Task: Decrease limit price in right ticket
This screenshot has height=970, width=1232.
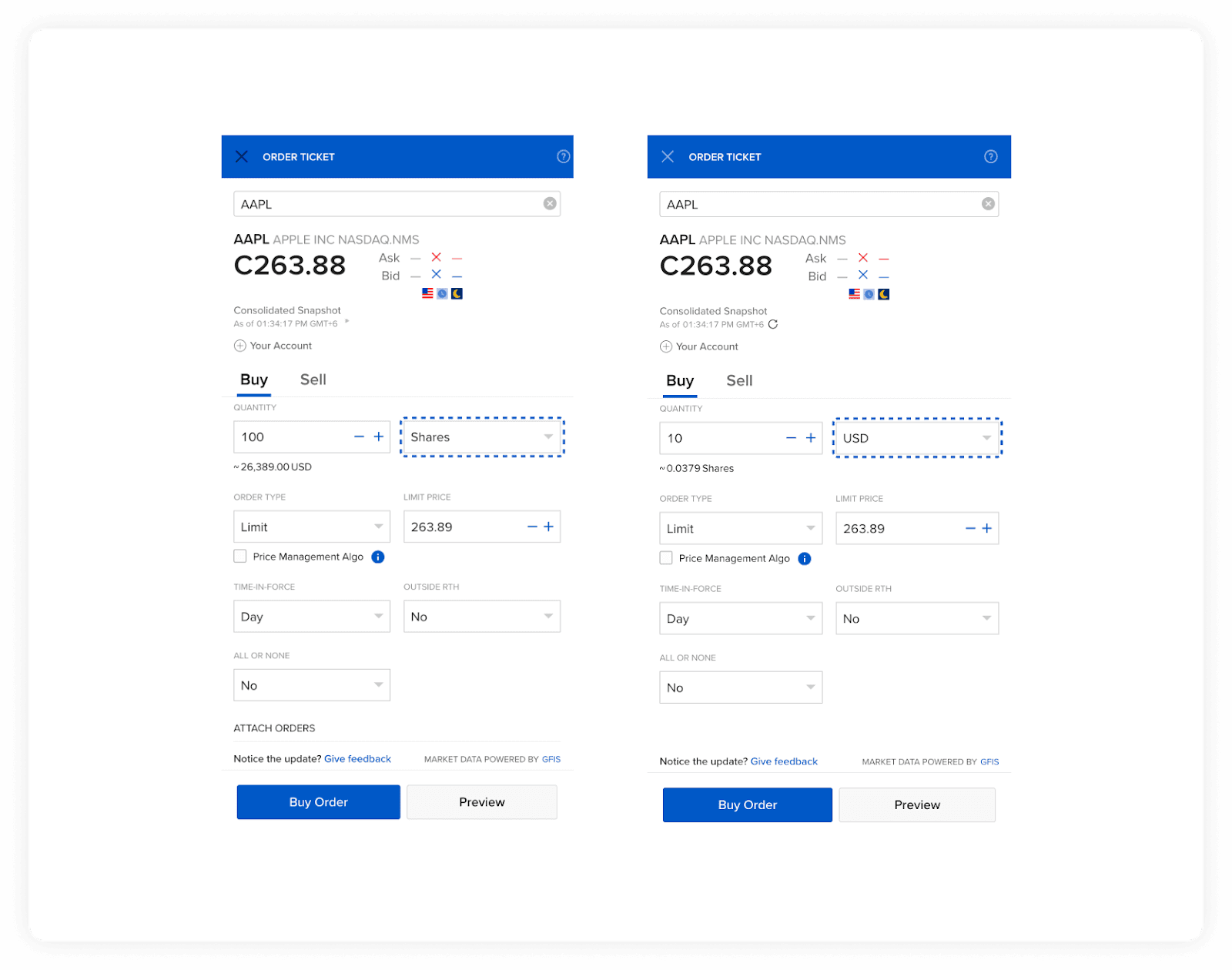Action: [x=970, y=528]
